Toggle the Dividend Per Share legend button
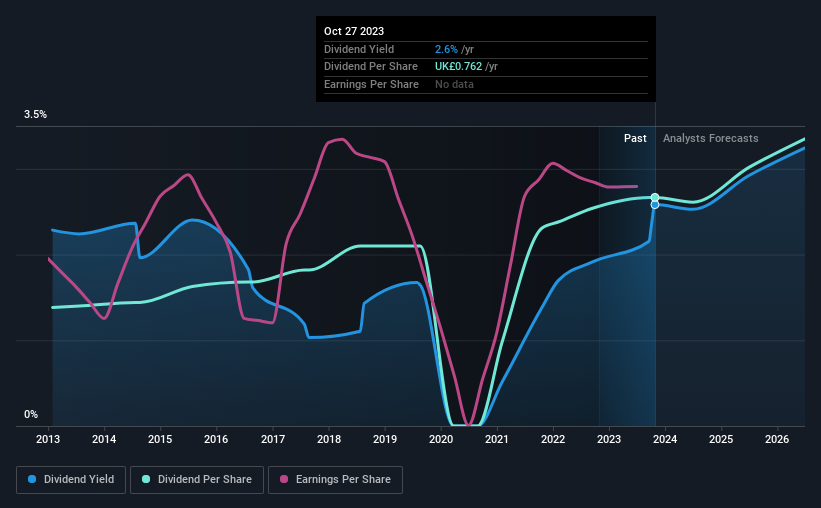 (x=197, y=480)
